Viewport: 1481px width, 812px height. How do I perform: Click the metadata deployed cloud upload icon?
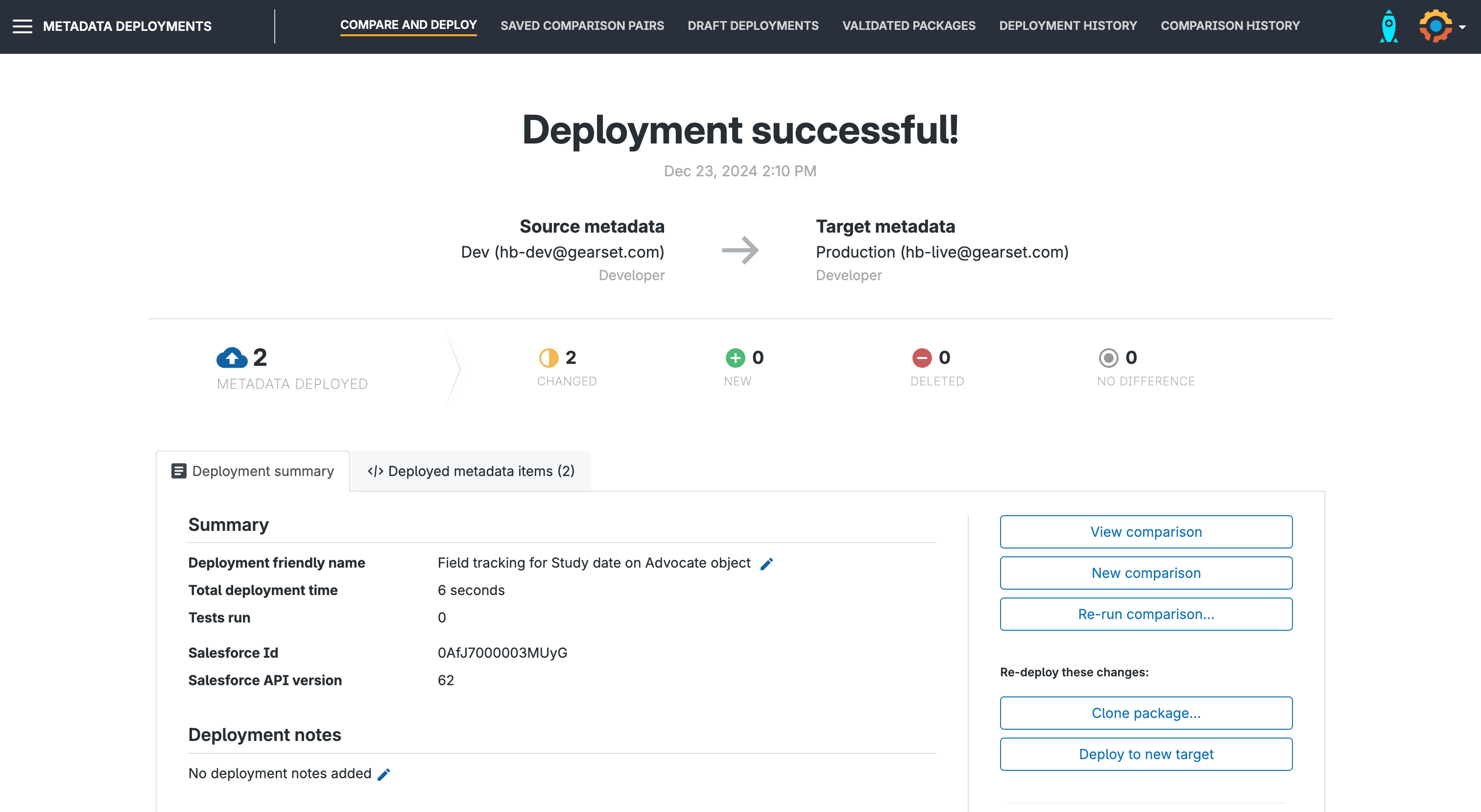[232, 358]
